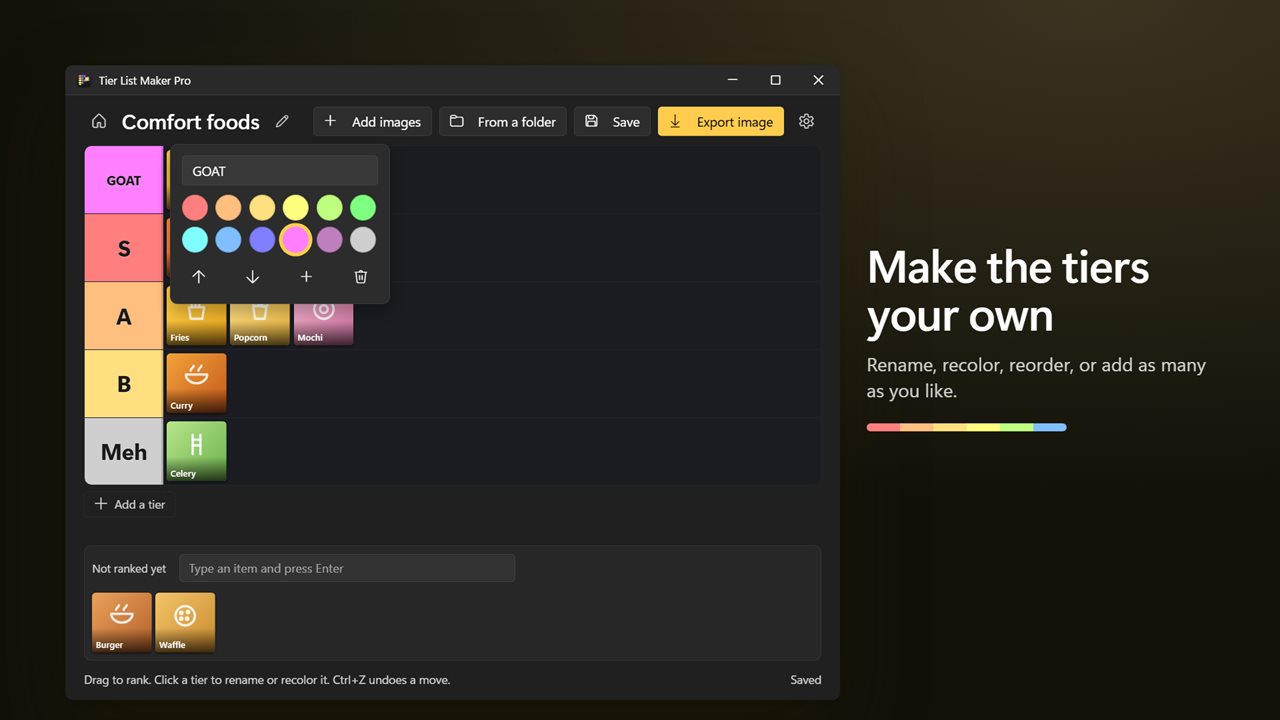This screenshot has height=720, width=1280.
Task: Move the GOAT tier up
Action: pos(198,277)
